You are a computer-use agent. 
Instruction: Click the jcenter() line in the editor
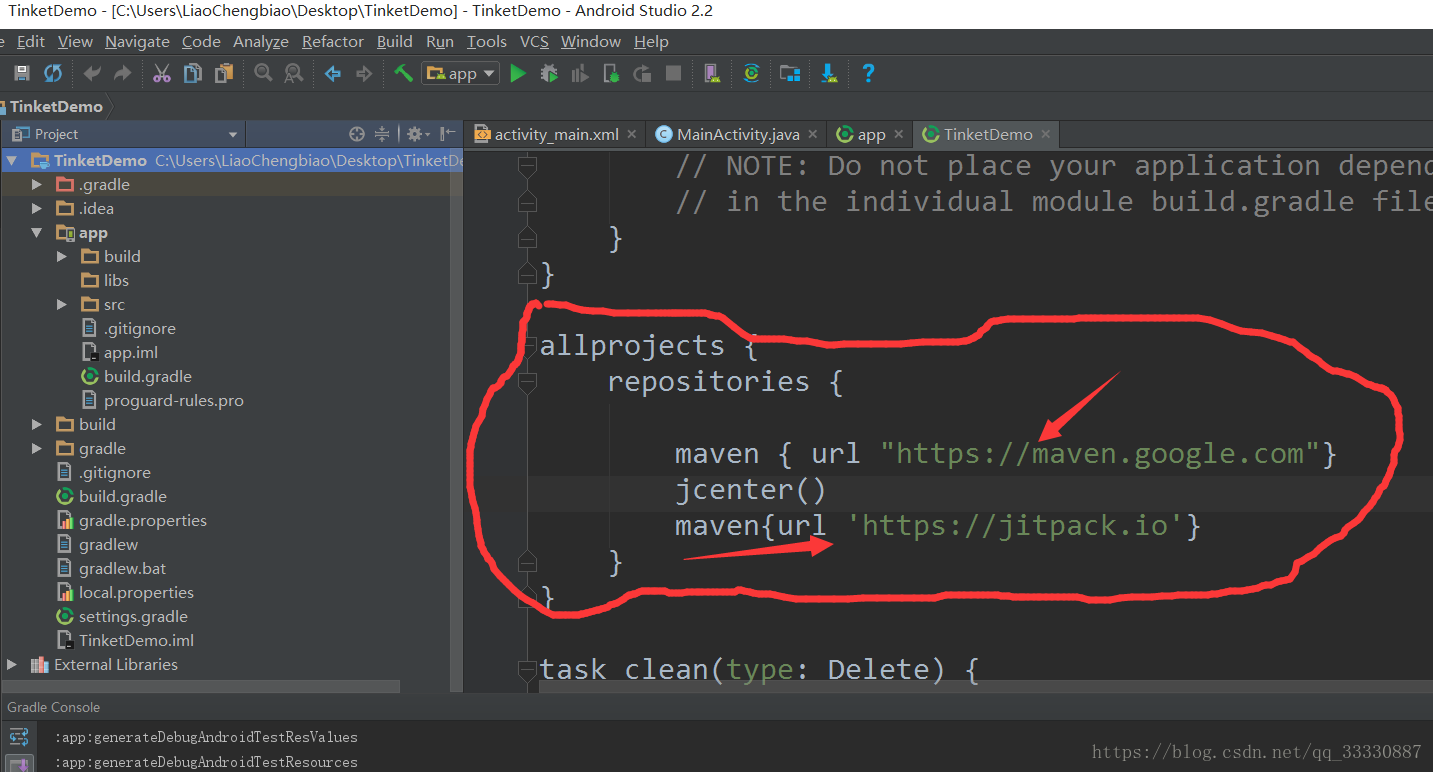click(x=751, y=490)
